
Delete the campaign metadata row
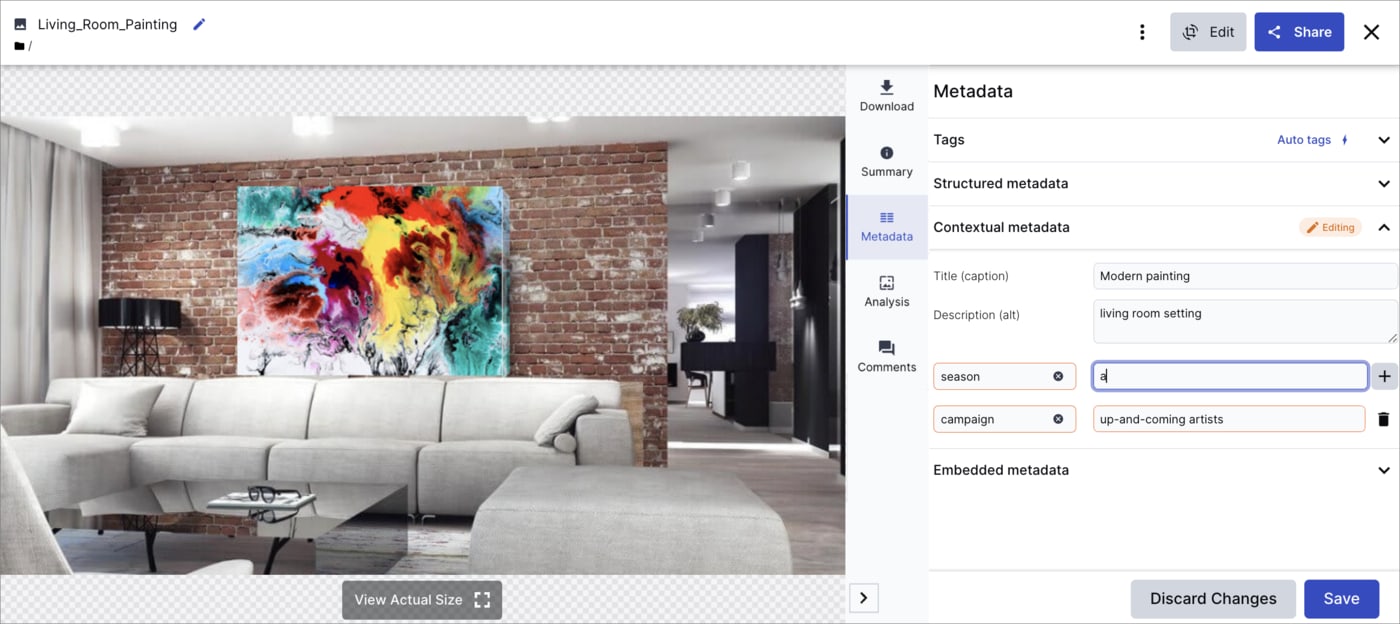(1384, 419)
